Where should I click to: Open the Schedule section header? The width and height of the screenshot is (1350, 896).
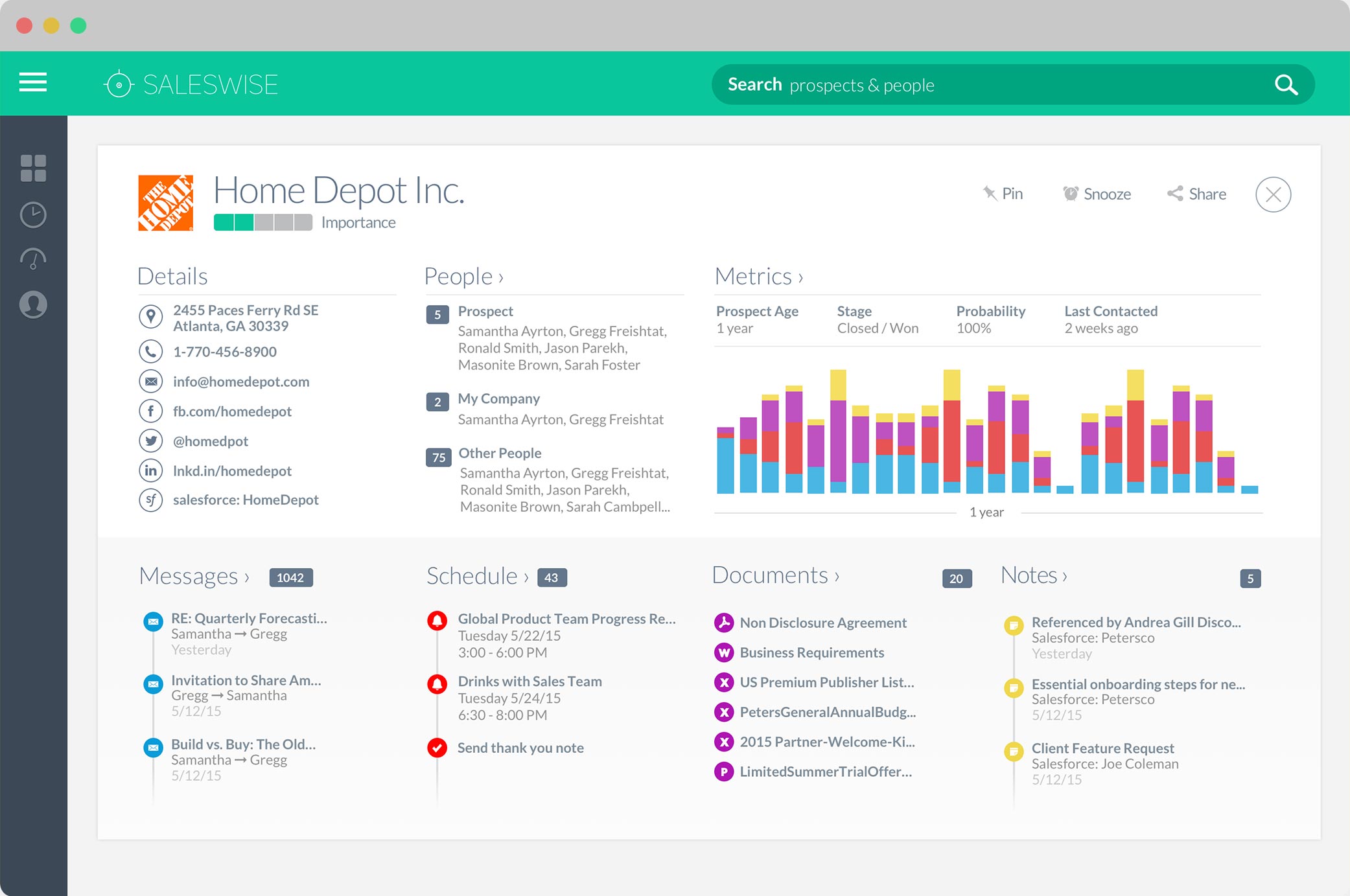pyautogui.click(x=478, y=576)
